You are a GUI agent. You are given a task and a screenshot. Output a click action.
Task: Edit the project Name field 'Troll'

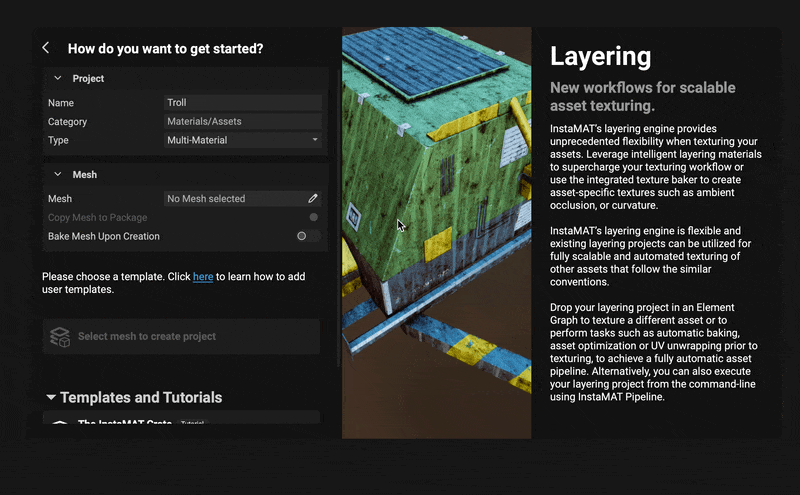click(x=243, y=103)
